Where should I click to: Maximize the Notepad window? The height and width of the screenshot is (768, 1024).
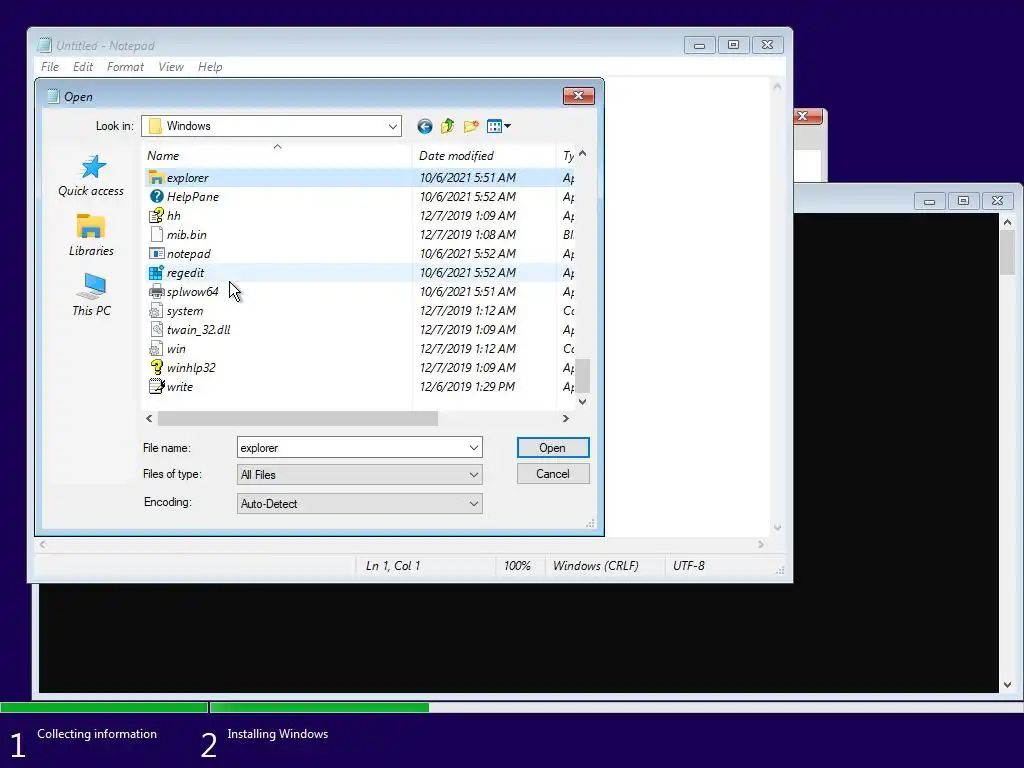pos(733,44)
